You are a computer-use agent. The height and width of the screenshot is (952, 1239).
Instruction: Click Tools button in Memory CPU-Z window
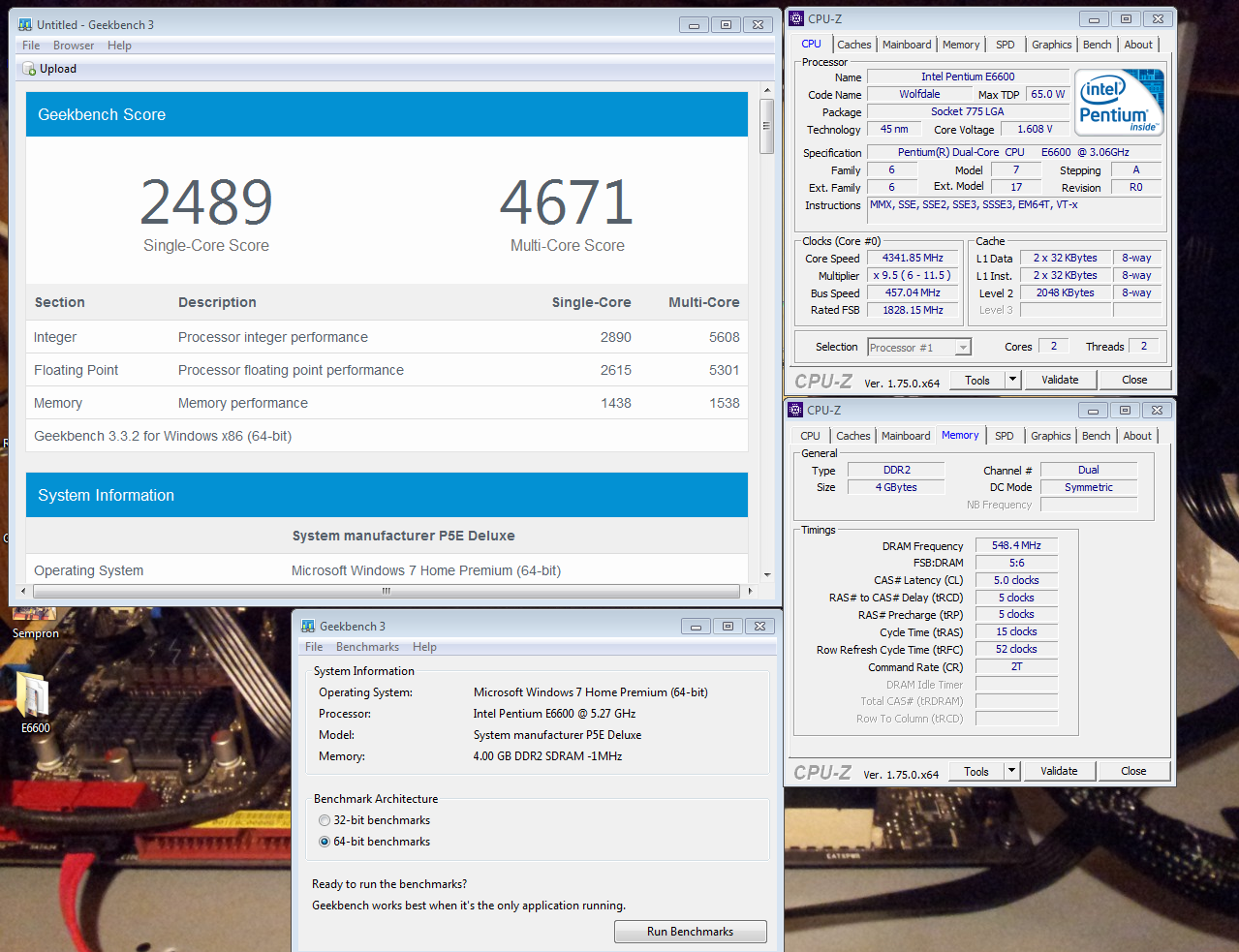tap(976, 771)
